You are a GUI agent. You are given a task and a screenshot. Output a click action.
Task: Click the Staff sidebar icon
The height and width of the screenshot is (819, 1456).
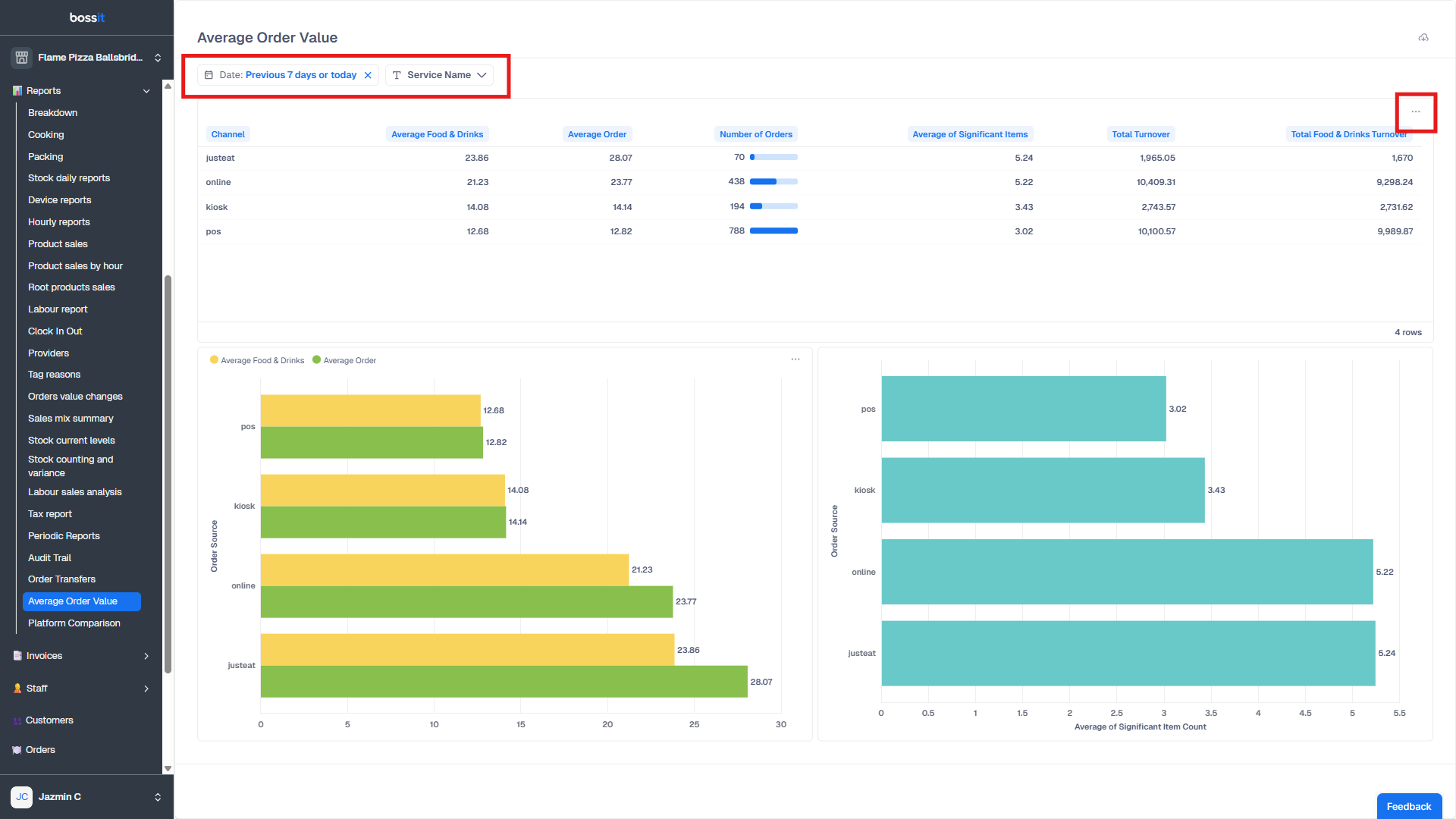pyautogui.click(x=17, y=689)
